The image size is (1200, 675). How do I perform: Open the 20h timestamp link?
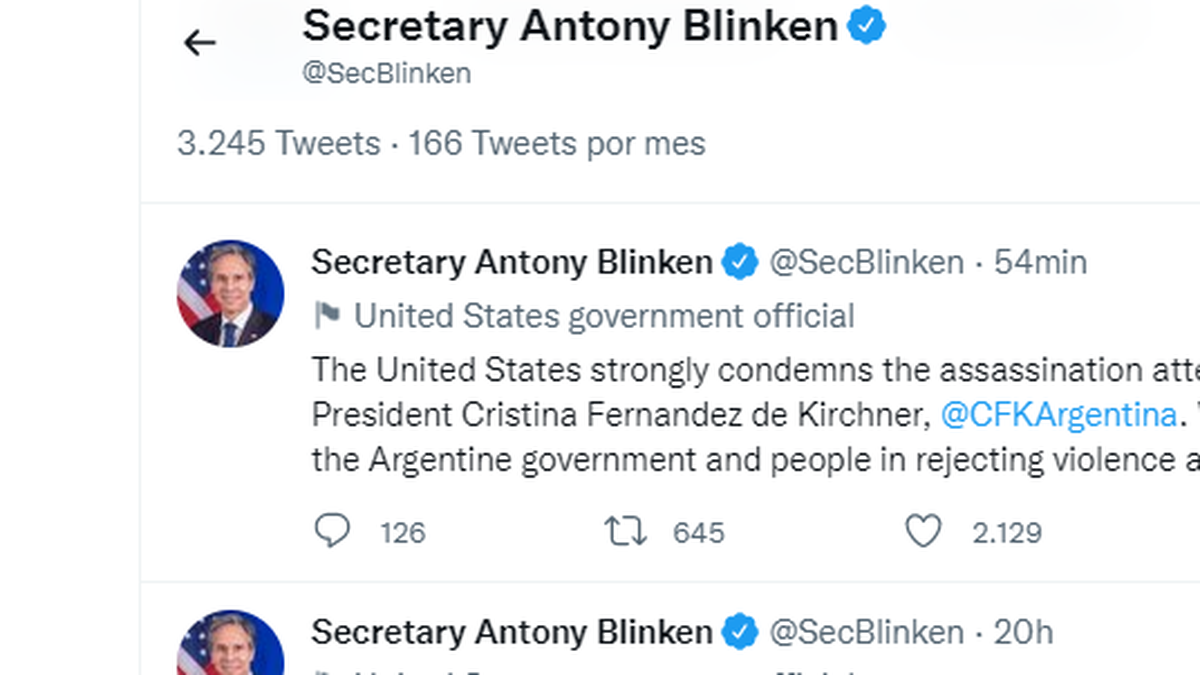click(x=1023, y=633)
